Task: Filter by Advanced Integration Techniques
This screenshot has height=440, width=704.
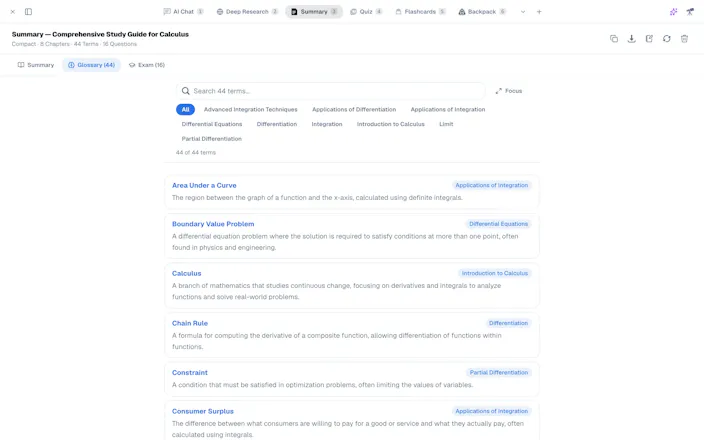Action: click(251, 110)
